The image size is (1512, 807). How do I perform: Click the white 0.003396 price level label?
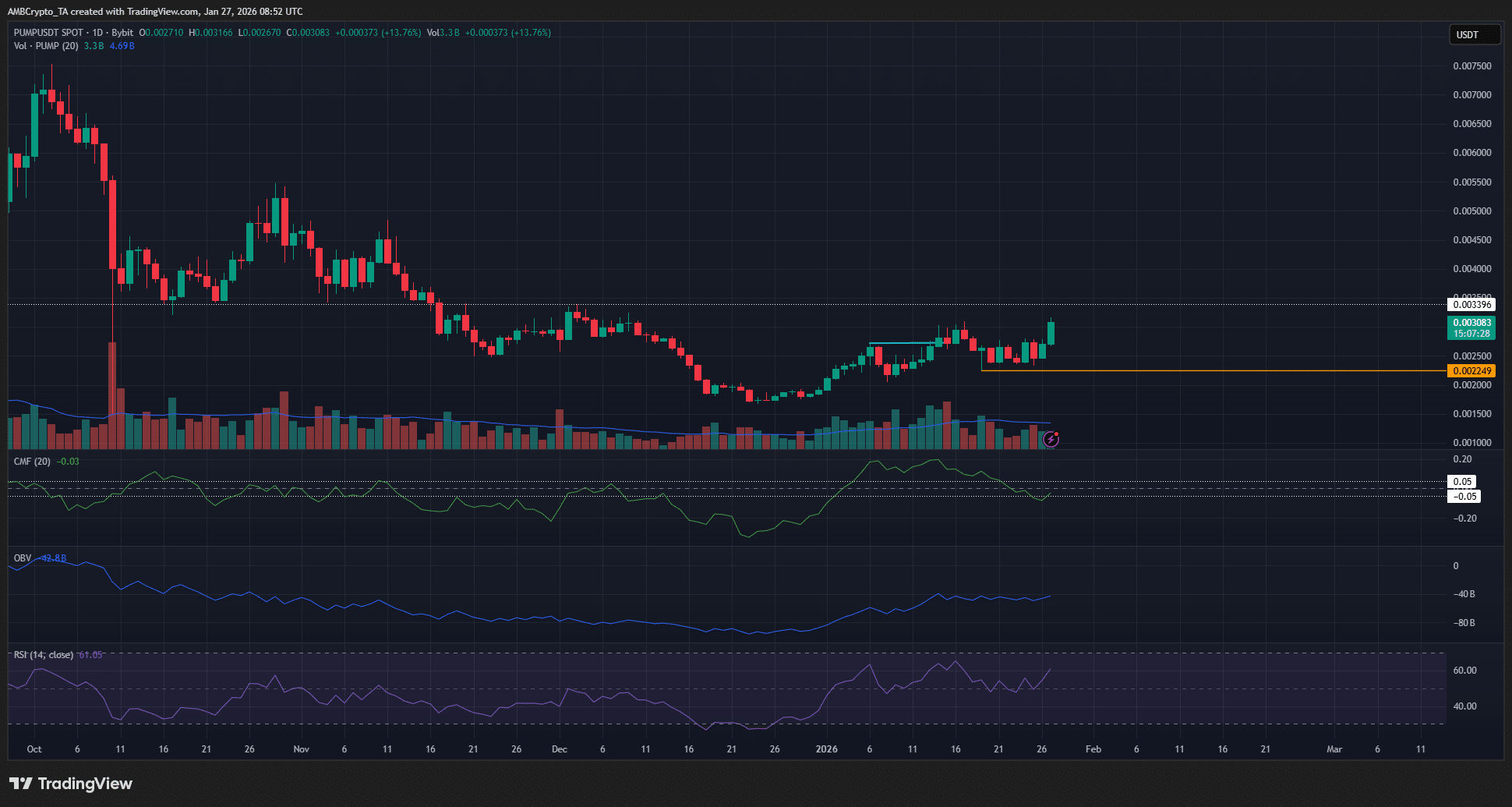point(1471,305)
